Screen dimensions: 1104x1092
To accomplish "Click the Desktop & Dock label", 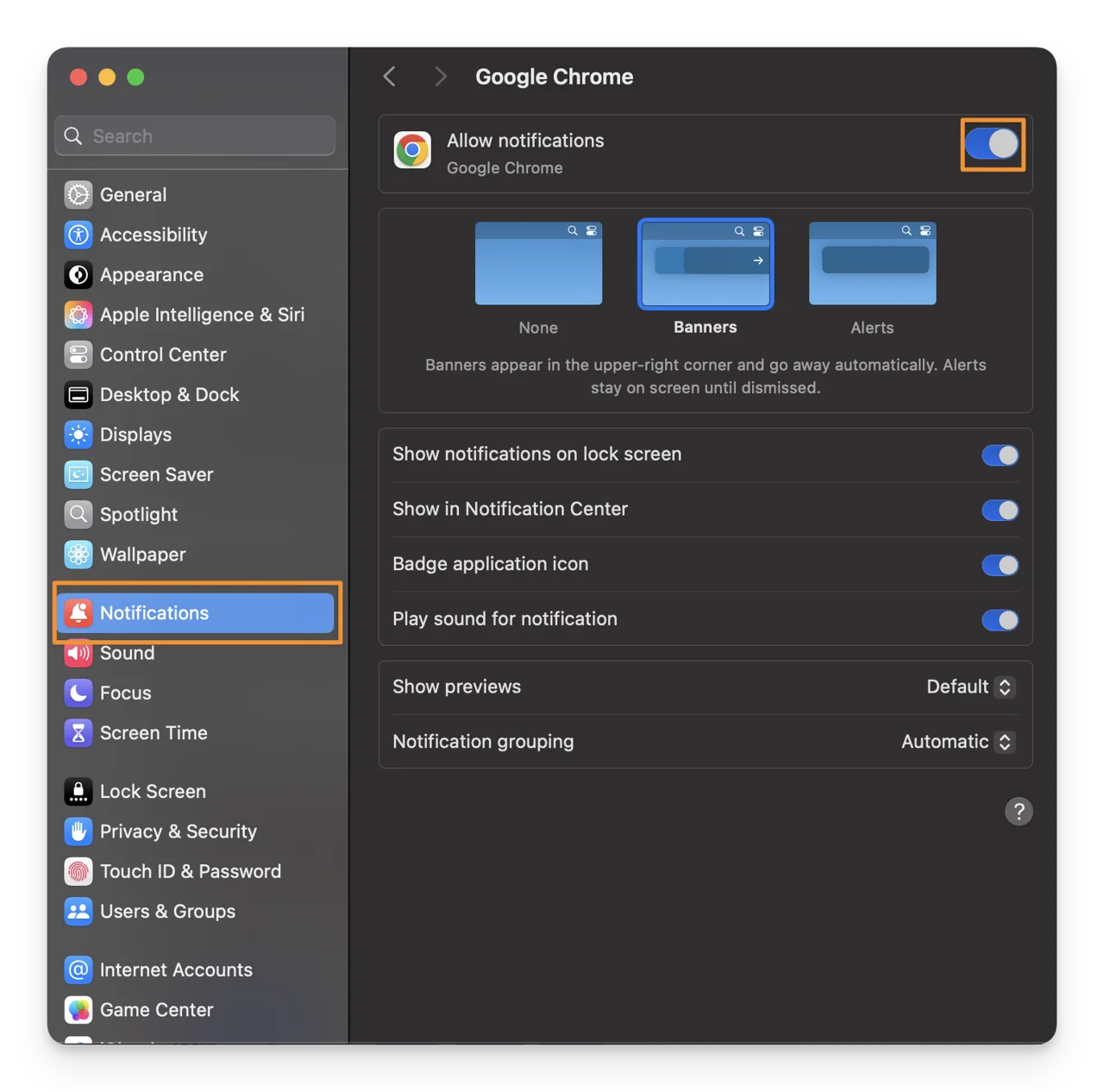I will coord(169,394).
